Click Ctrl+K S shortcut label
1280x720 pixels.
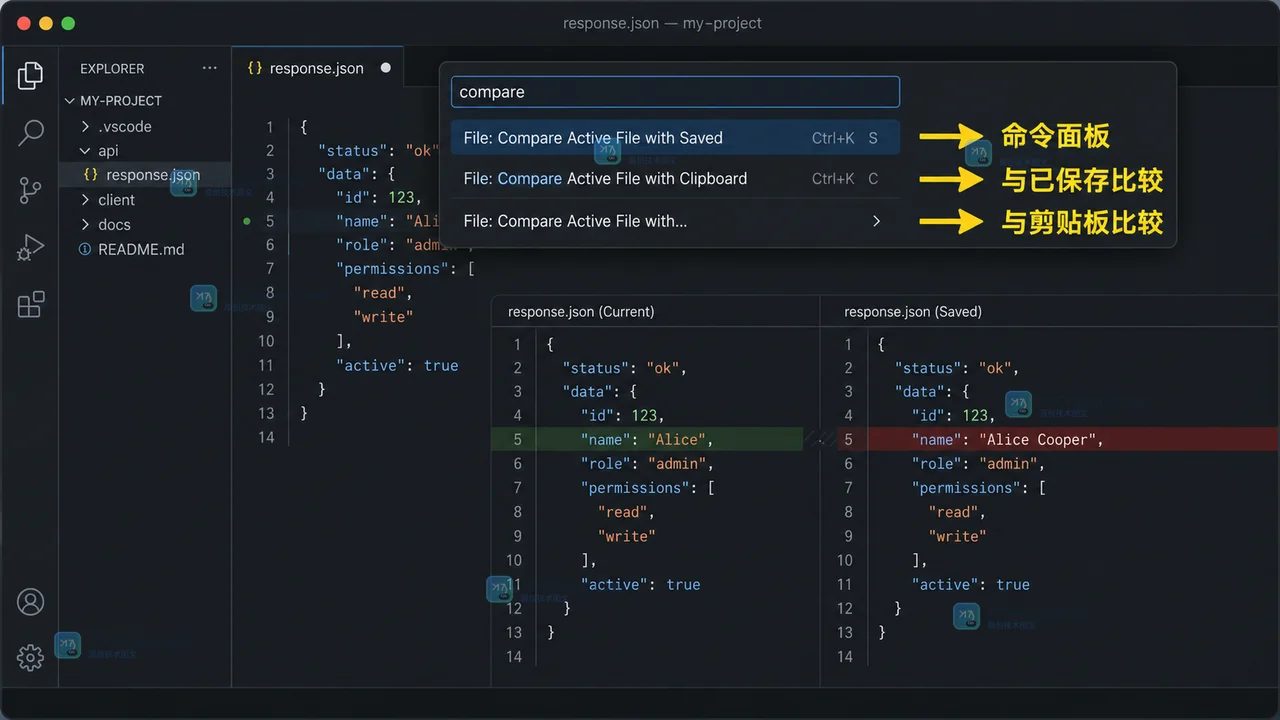pyautogui.click(x=845, y=138)
